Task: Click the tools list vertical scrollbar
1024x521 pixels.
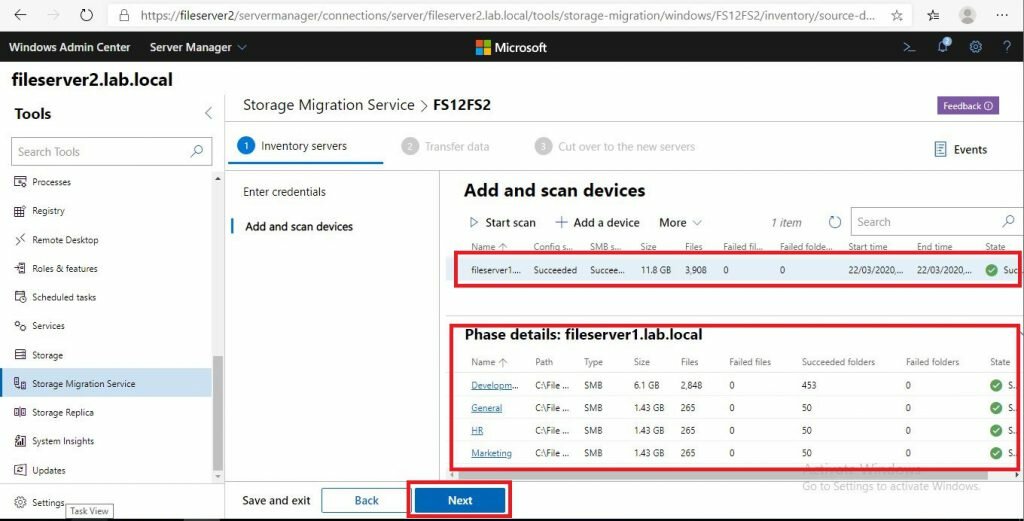Action: click(x=218, y=413)
